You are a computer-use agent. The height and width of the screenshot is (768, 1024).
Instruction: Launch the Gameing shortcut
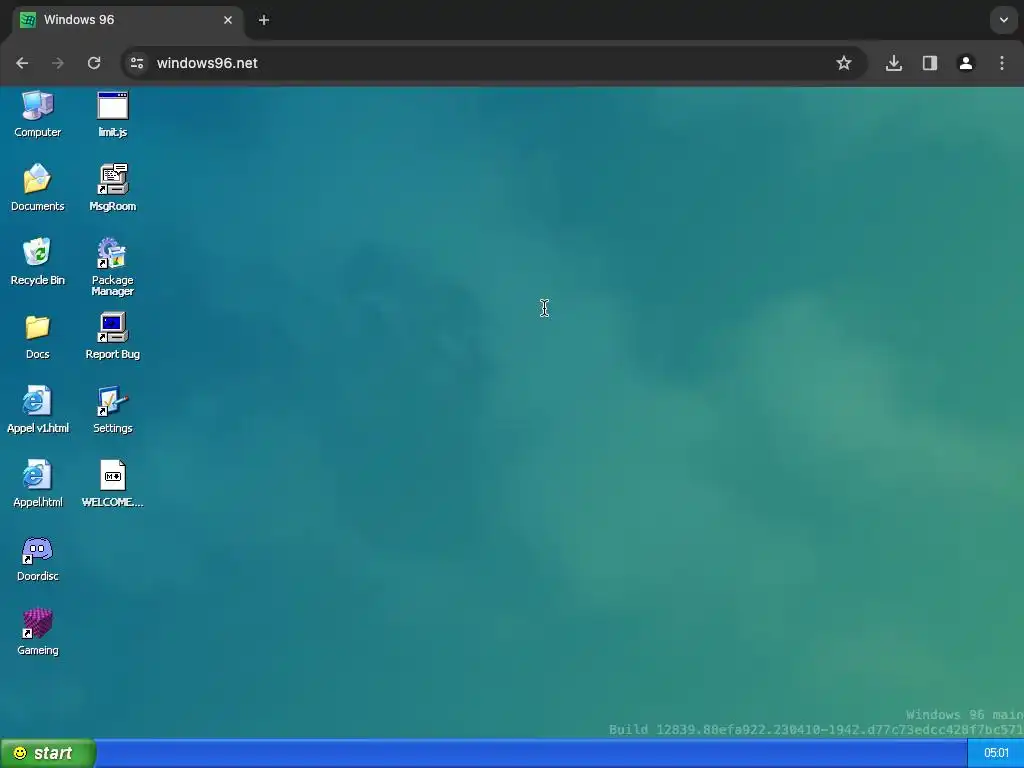pos(37,632)
